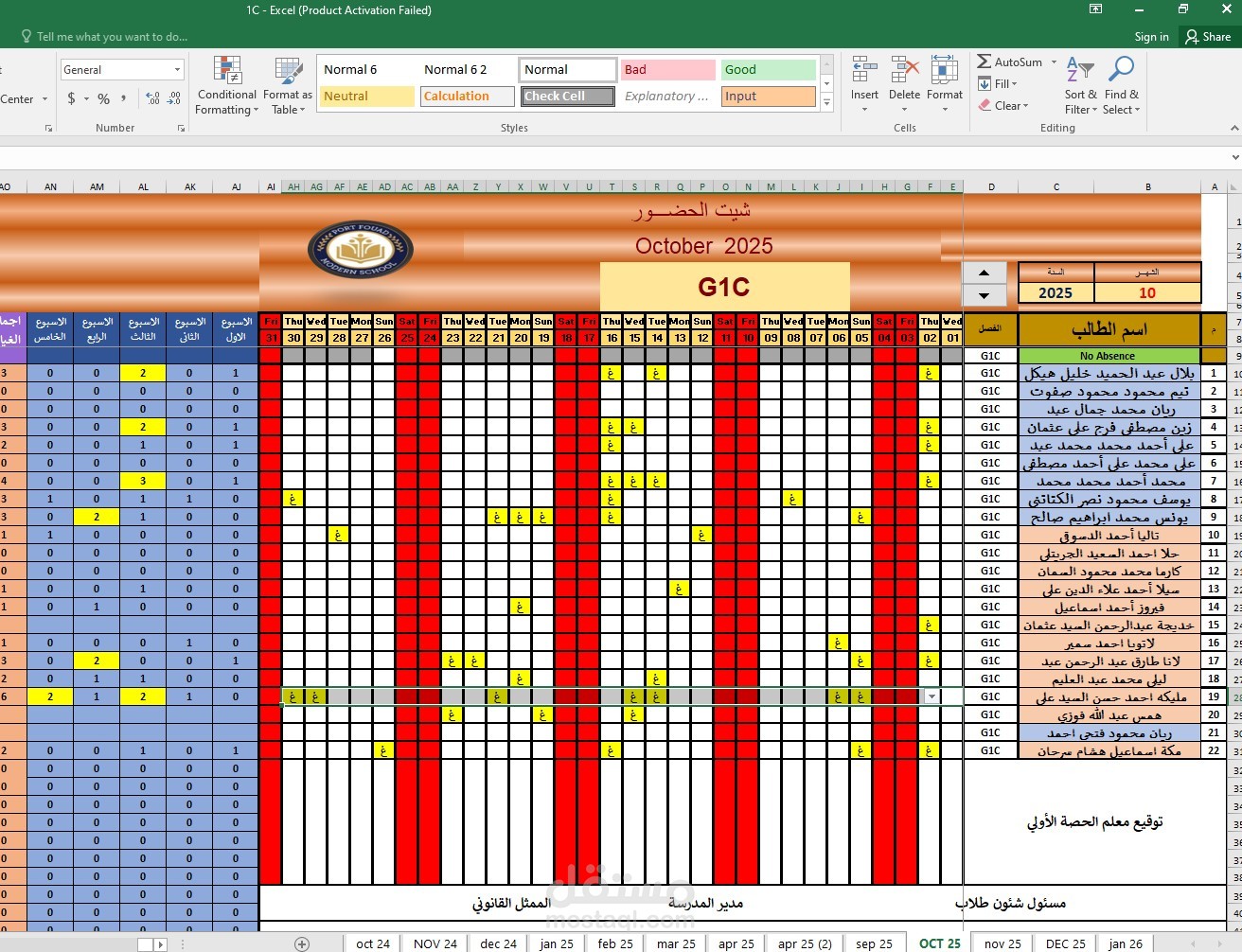Expand the formula bar
This screenshot has width=1242, height=952.
(x=1233, y=157)
